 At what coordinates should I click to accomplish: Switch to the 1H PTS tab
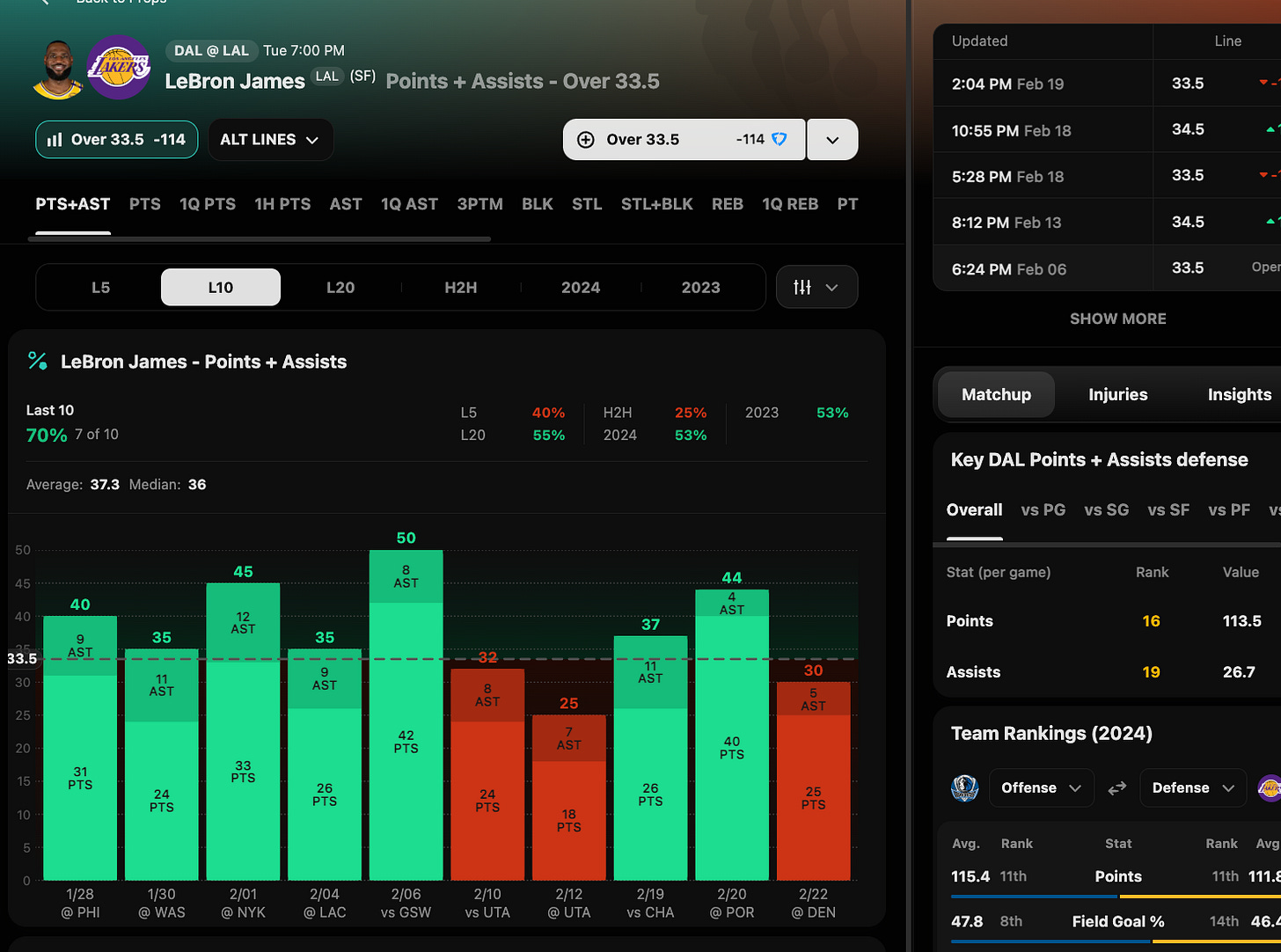282,204
